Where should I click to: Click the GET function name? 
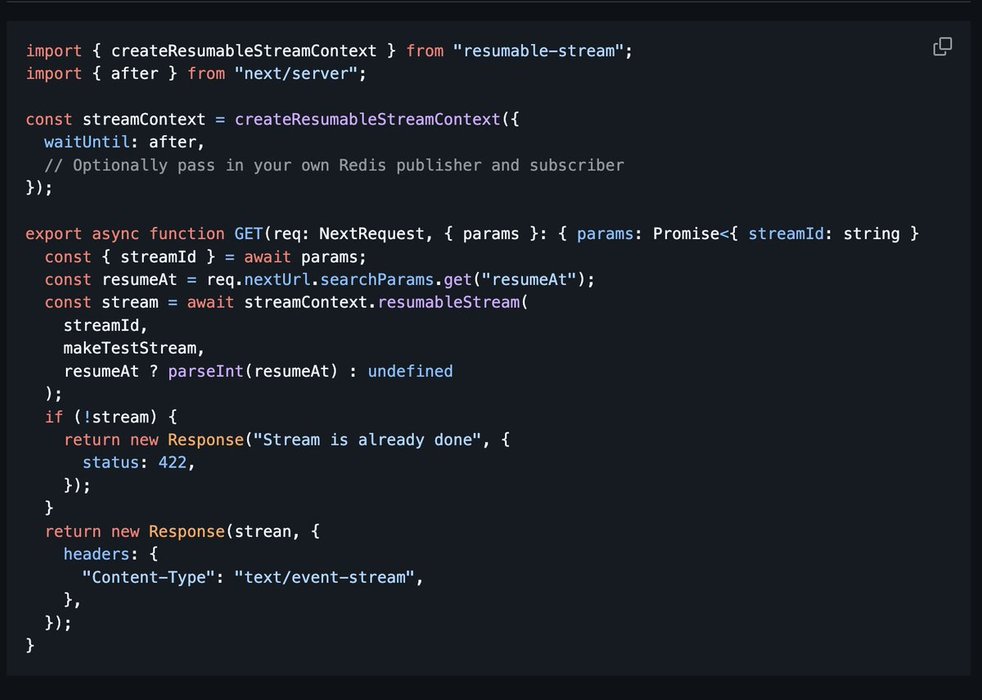(x=248, y=234)
